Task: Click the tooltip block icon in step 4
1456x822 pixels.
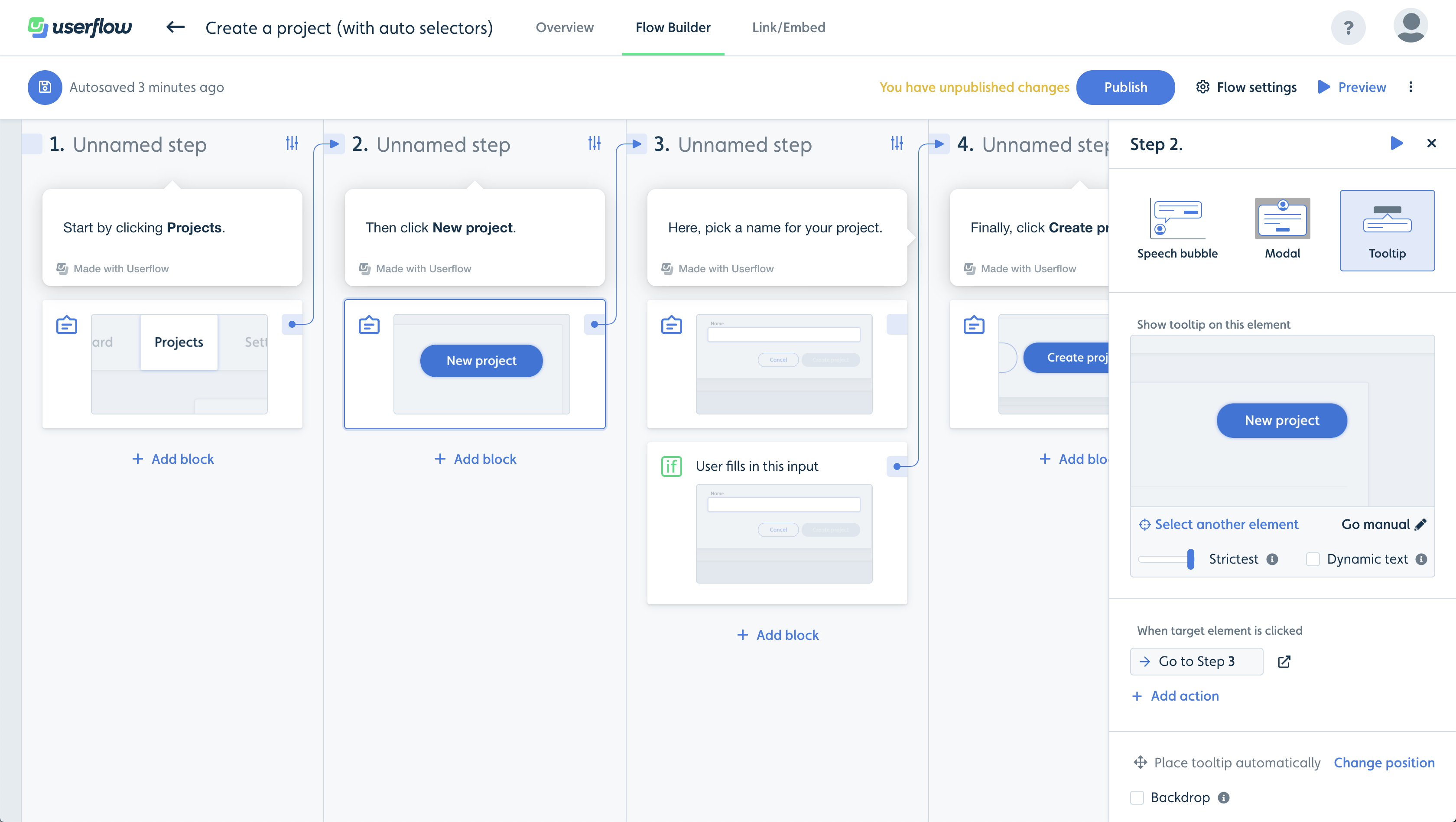Action: pyautogui.click(x=974, y=325)
